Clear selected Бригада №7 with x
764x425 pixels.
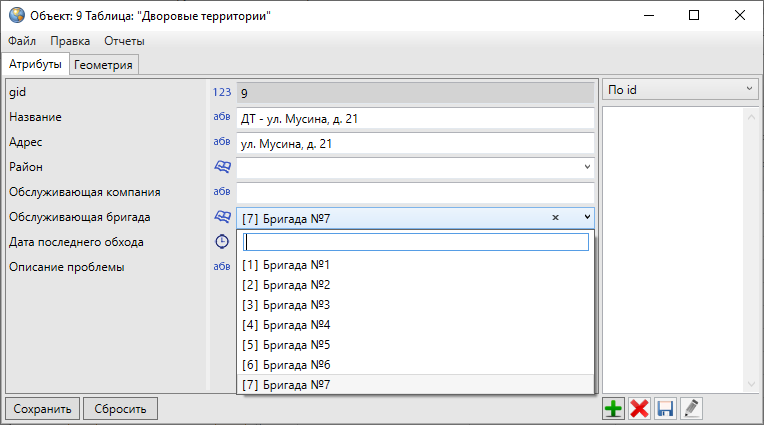(x=555, y=217)
